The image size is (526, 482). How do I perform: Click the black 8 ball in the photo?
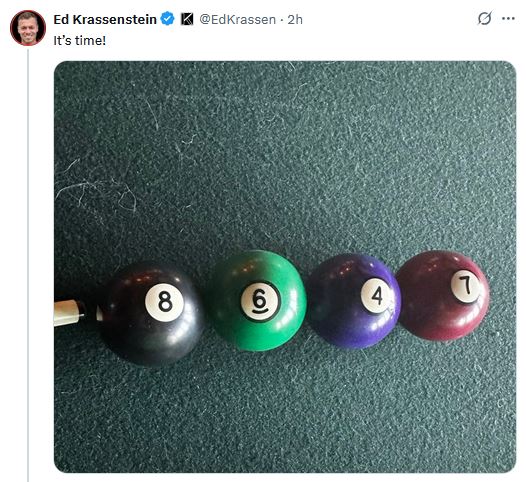click(152, 314)
